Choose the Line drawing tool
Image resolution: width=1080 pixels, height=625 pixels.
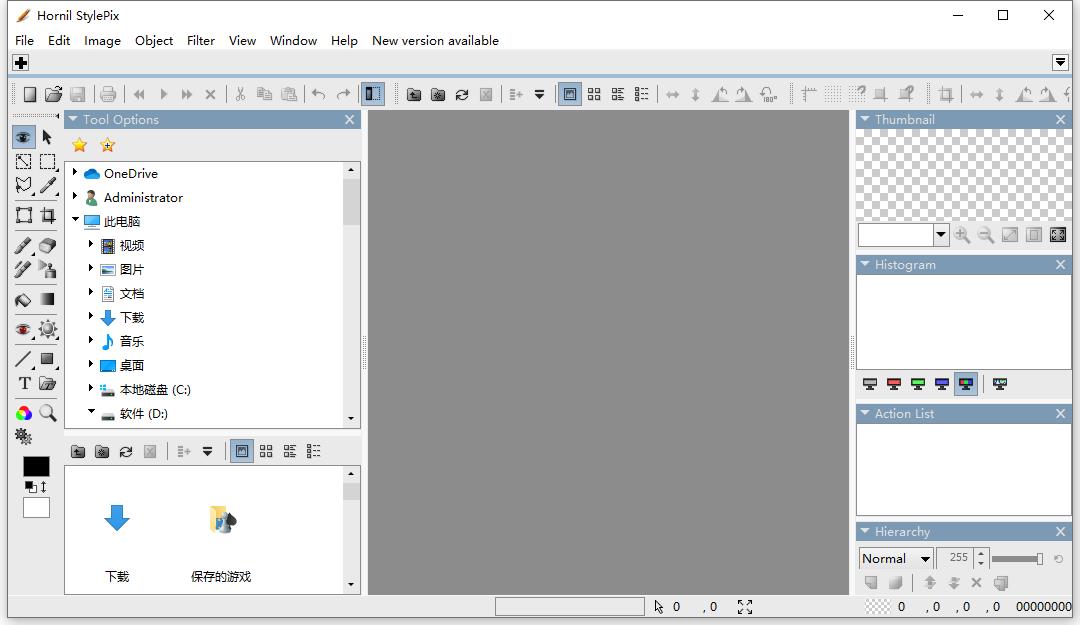(x=24, y=359)
